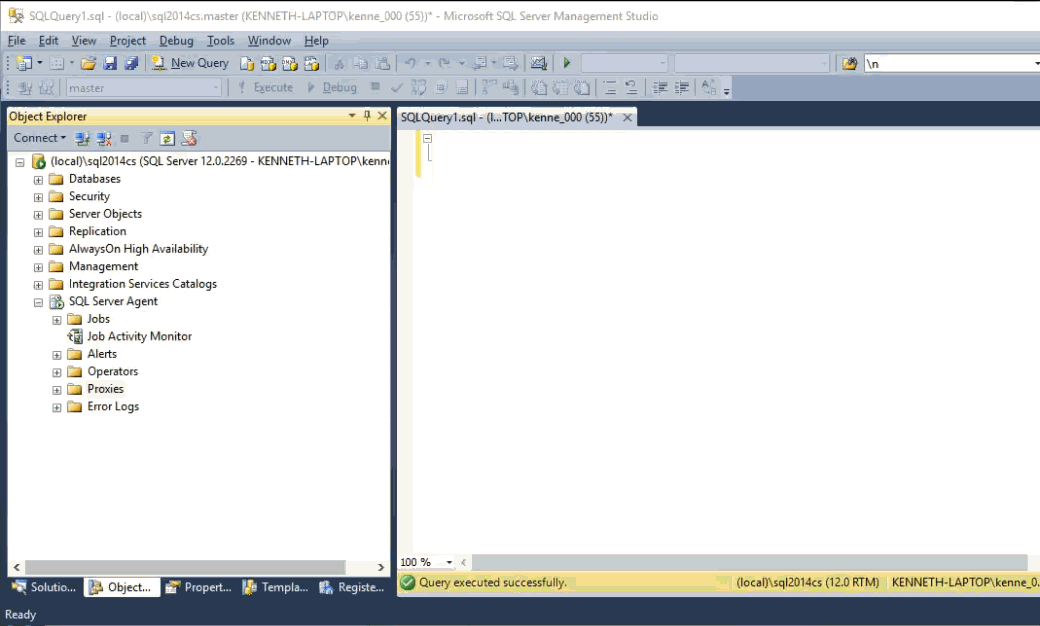Click the Save All toolbar icon
This screenshot has width=1040, height=626.
pyautogui.click(x=130, y=63)
